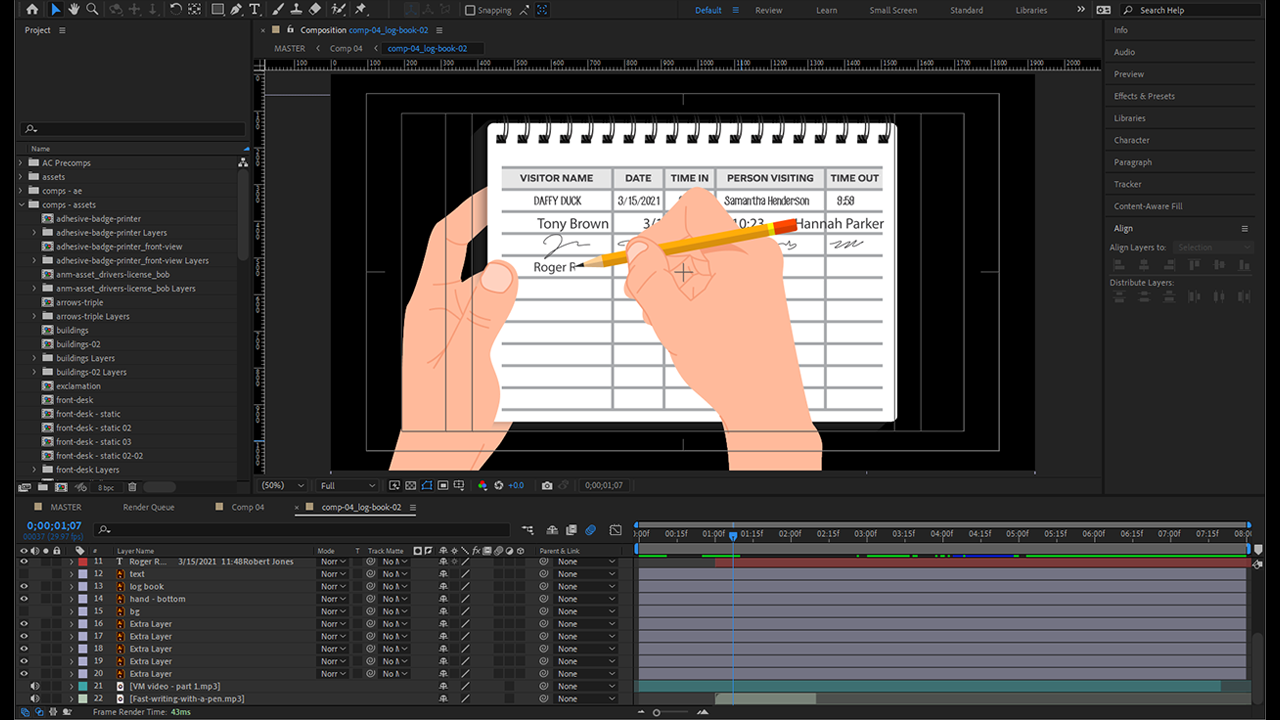
Task: Hide the 'log book' layer eye
Action: (x=25, y=587)
